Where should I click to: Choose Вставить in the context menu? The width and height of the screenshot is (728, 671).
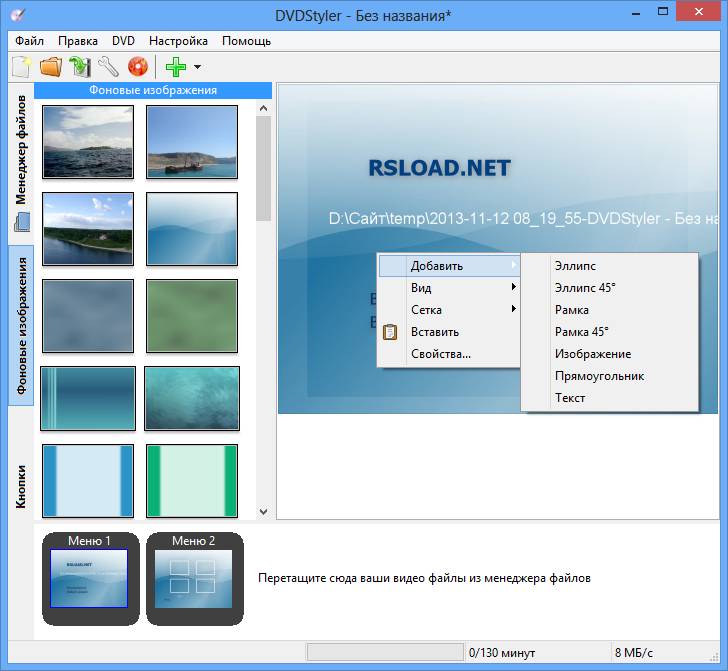[449, 332]
